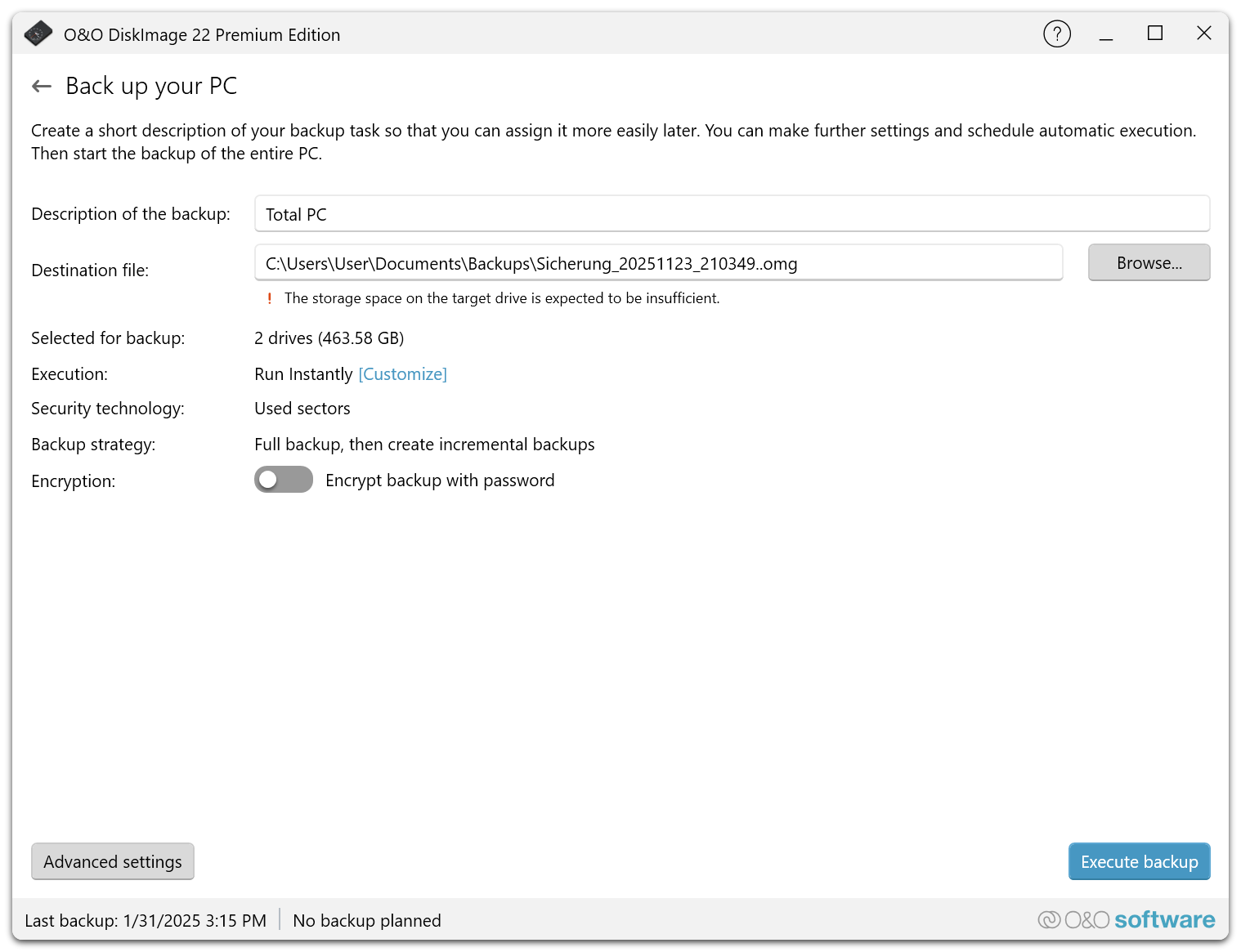Open Advanced settings

coord(113,861)
